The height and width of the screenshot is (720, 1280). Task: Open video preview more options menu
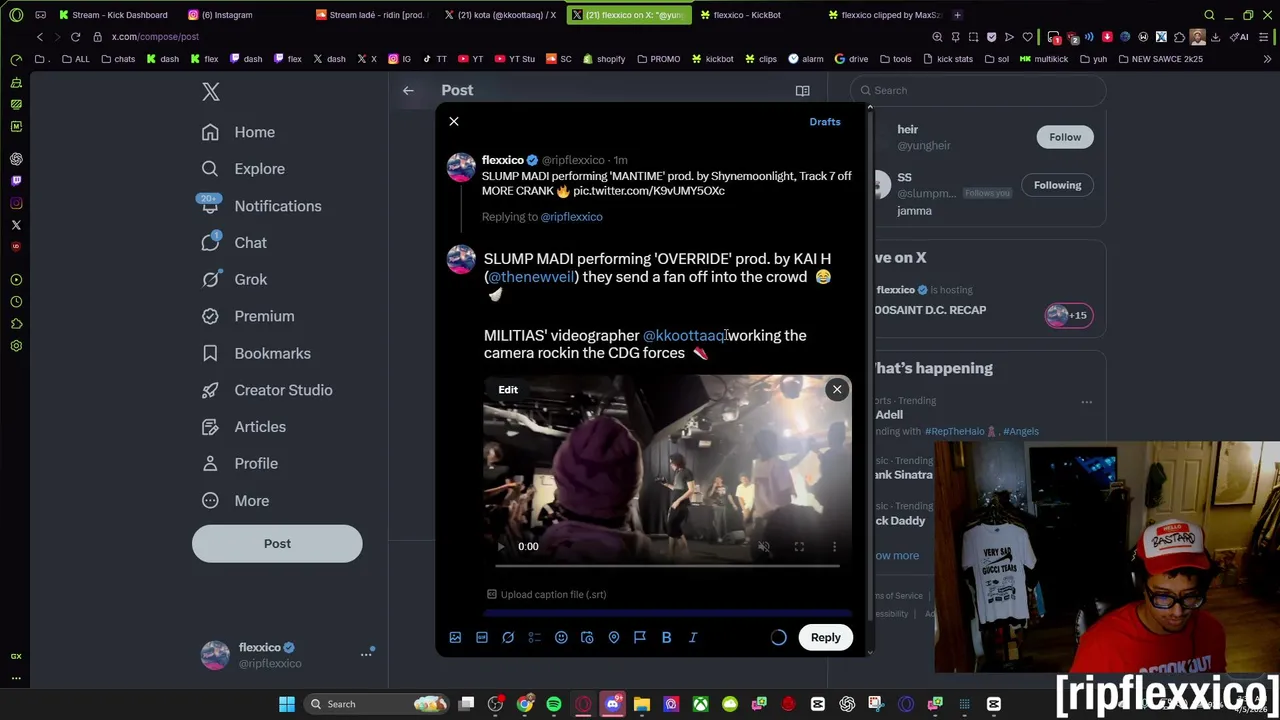point(834,546)
